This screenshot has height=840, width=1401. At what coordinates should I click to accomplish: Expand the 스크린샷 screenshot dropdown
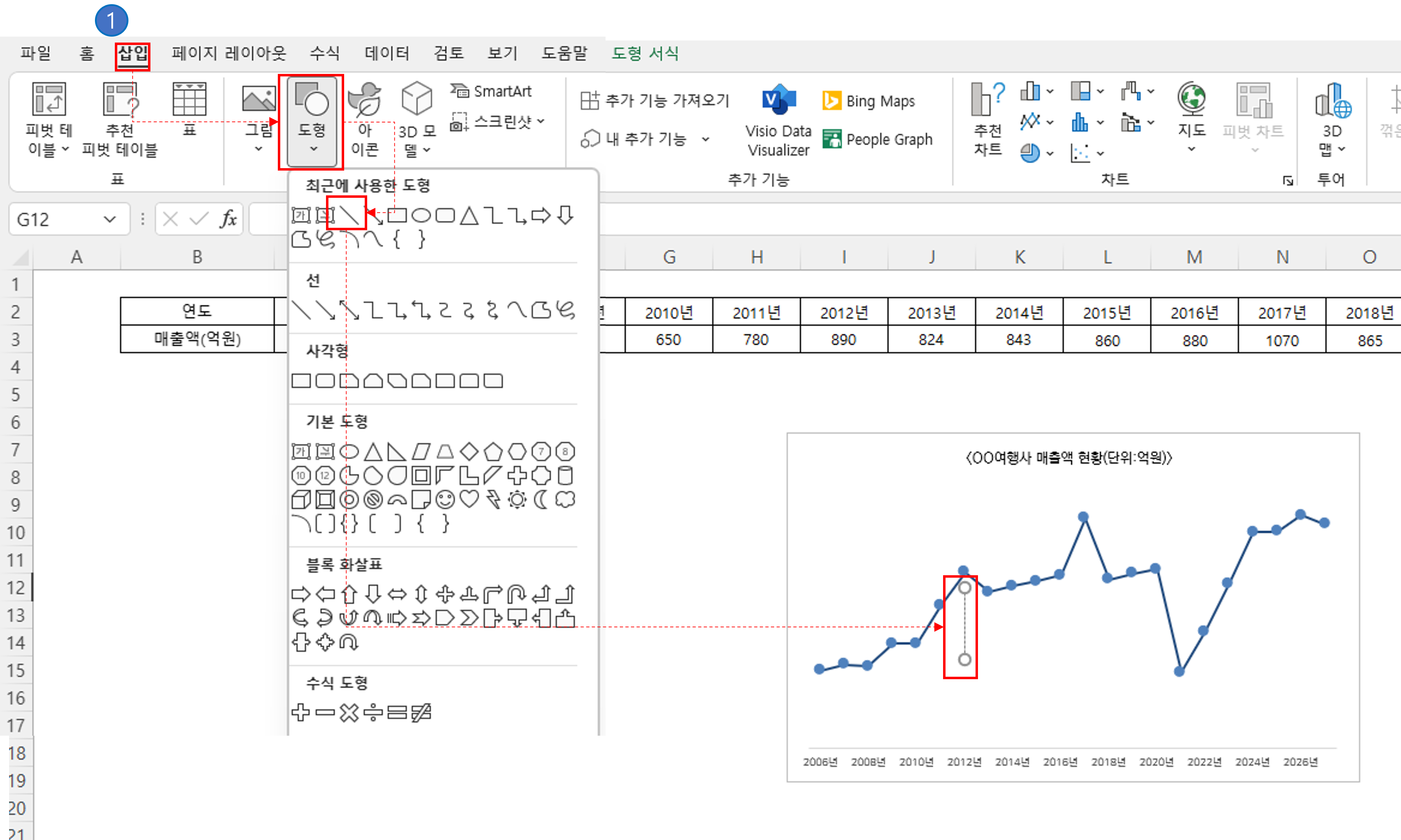540,121
